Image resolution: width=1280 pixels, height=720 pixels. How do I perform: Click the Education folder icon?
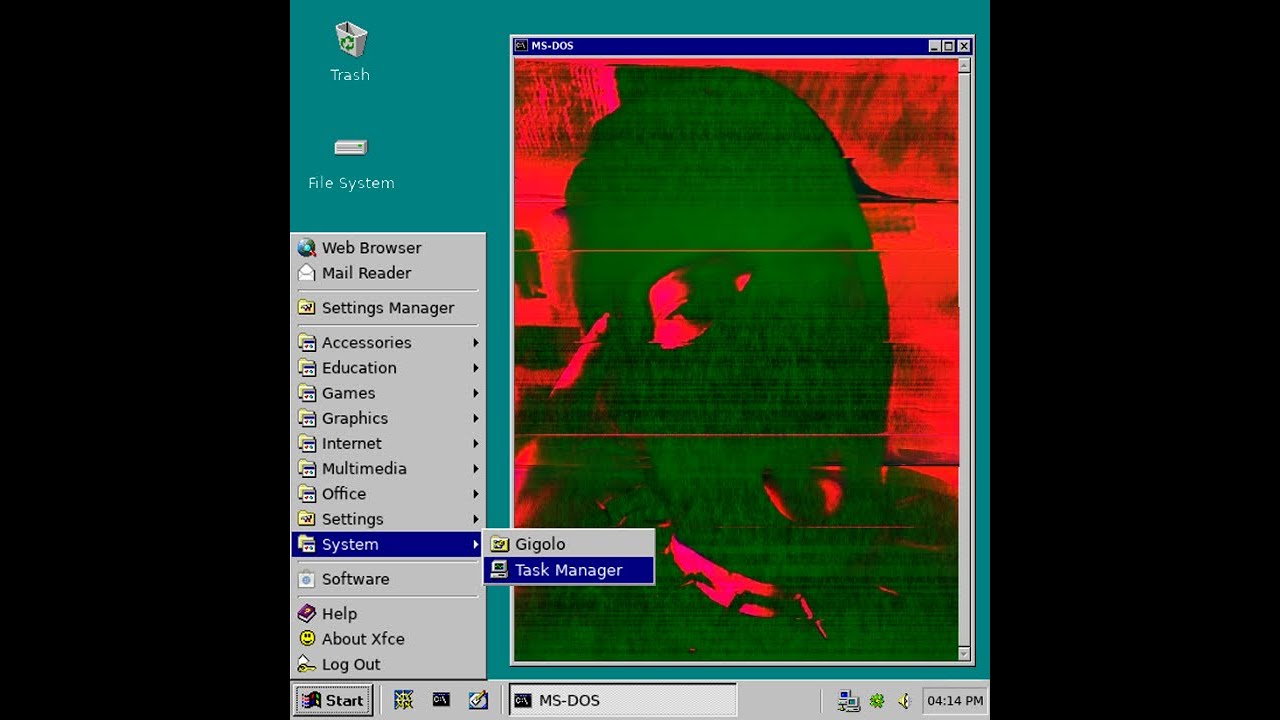pyautogui.click(x=307, y=367)
